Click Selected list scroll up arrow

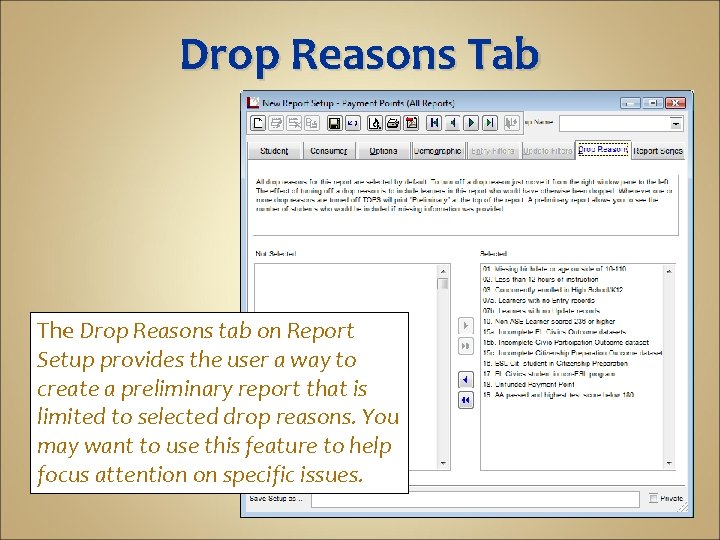pyautogui.click(x=669, y=271)
